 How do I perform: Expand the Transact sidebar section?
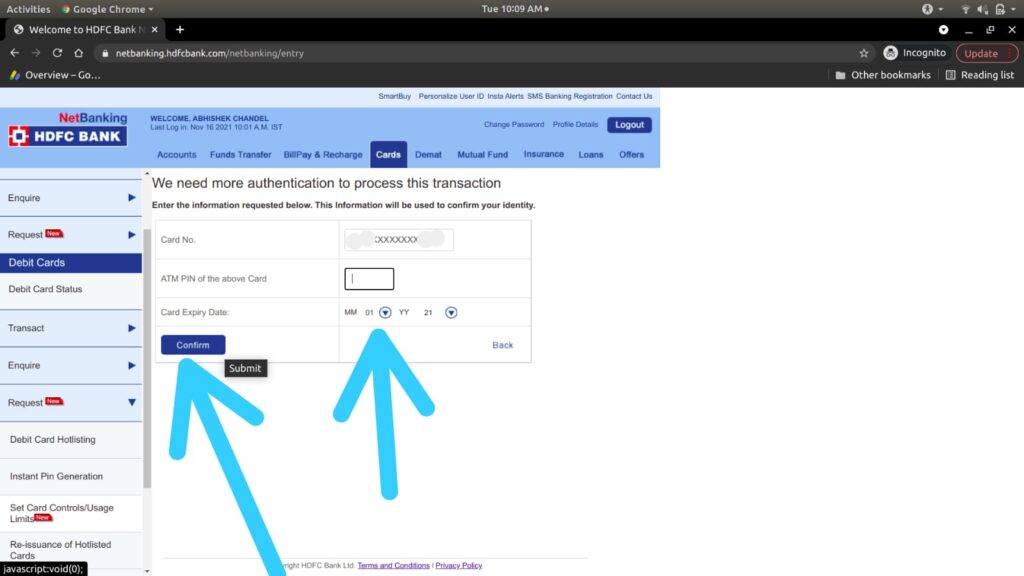(x=71, y=328)
